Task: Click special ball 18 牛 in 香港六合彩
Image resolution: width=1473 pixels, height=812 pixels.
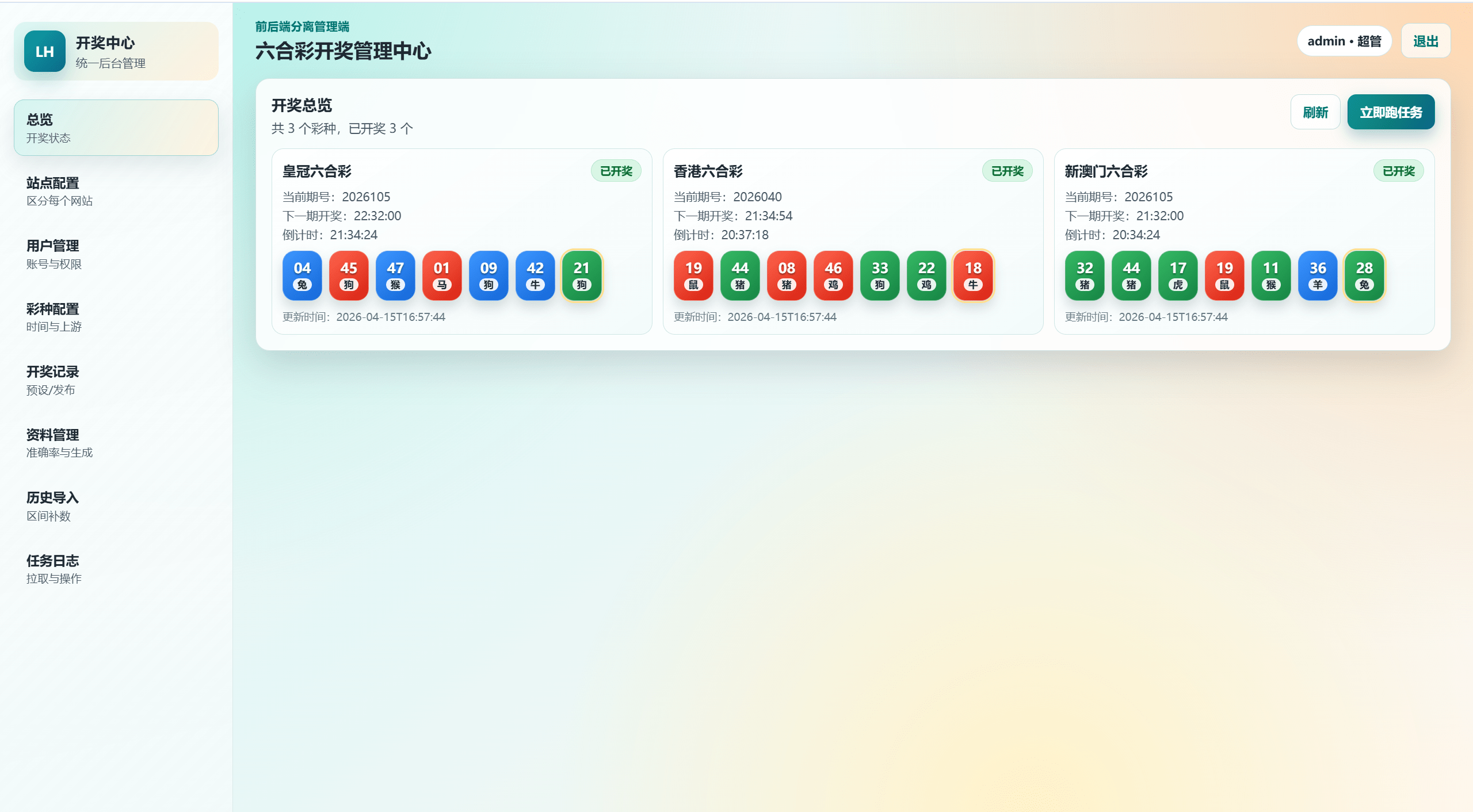Action: point(973,275)
